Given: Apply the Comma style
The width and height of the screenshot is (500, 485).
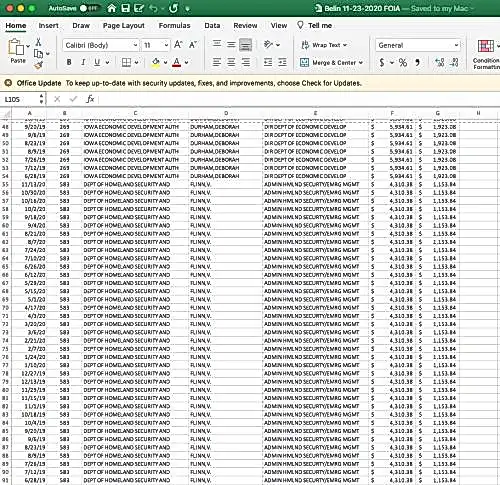Looking at the screenshot, I should (417, 62).
